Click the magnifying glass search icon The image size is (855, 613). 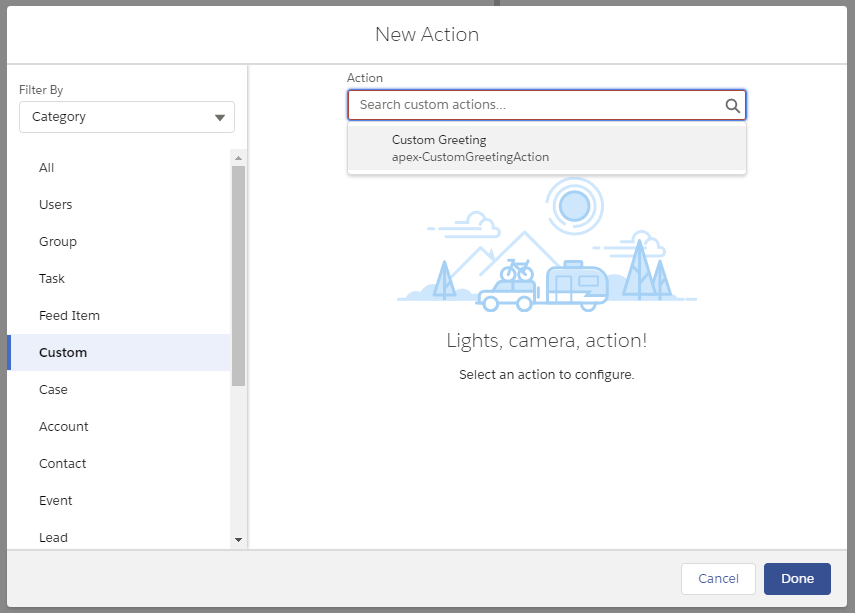(x=732, y=104)
